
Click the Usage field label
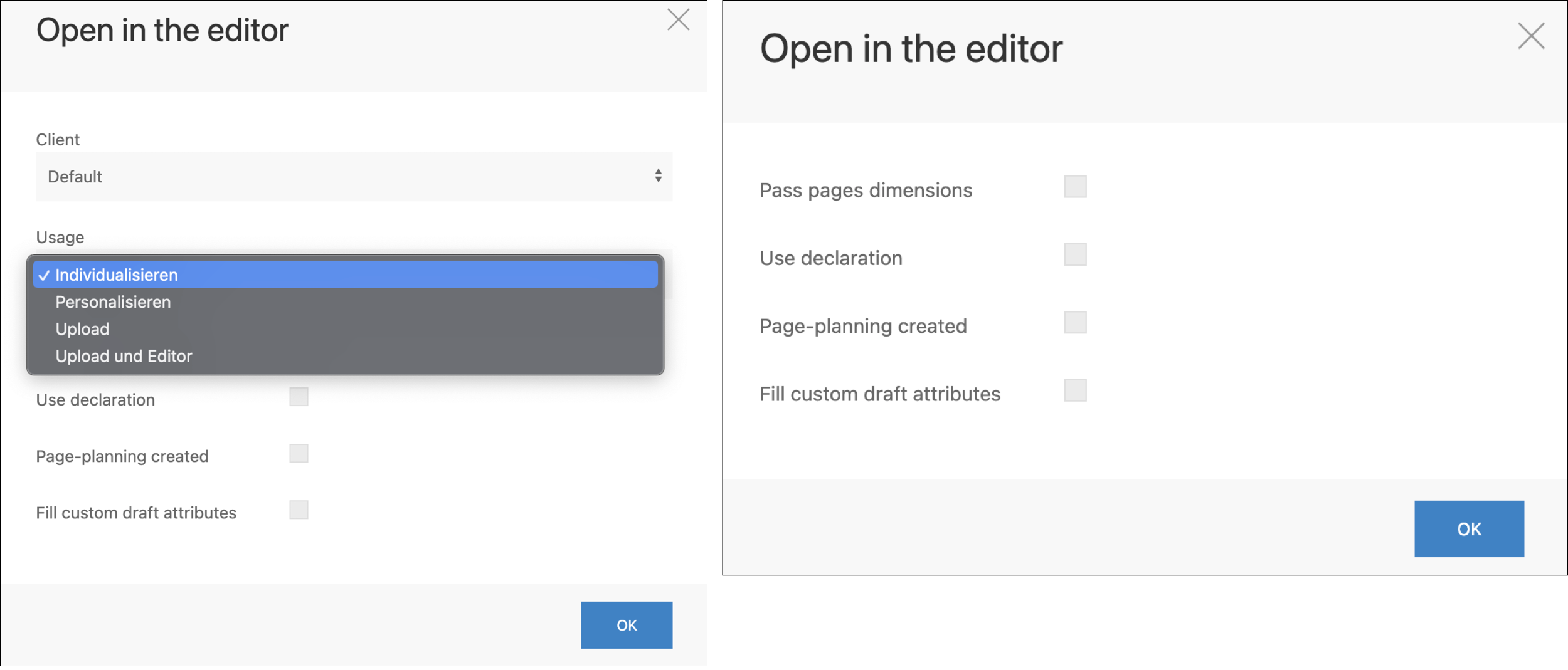click(60, 238)
